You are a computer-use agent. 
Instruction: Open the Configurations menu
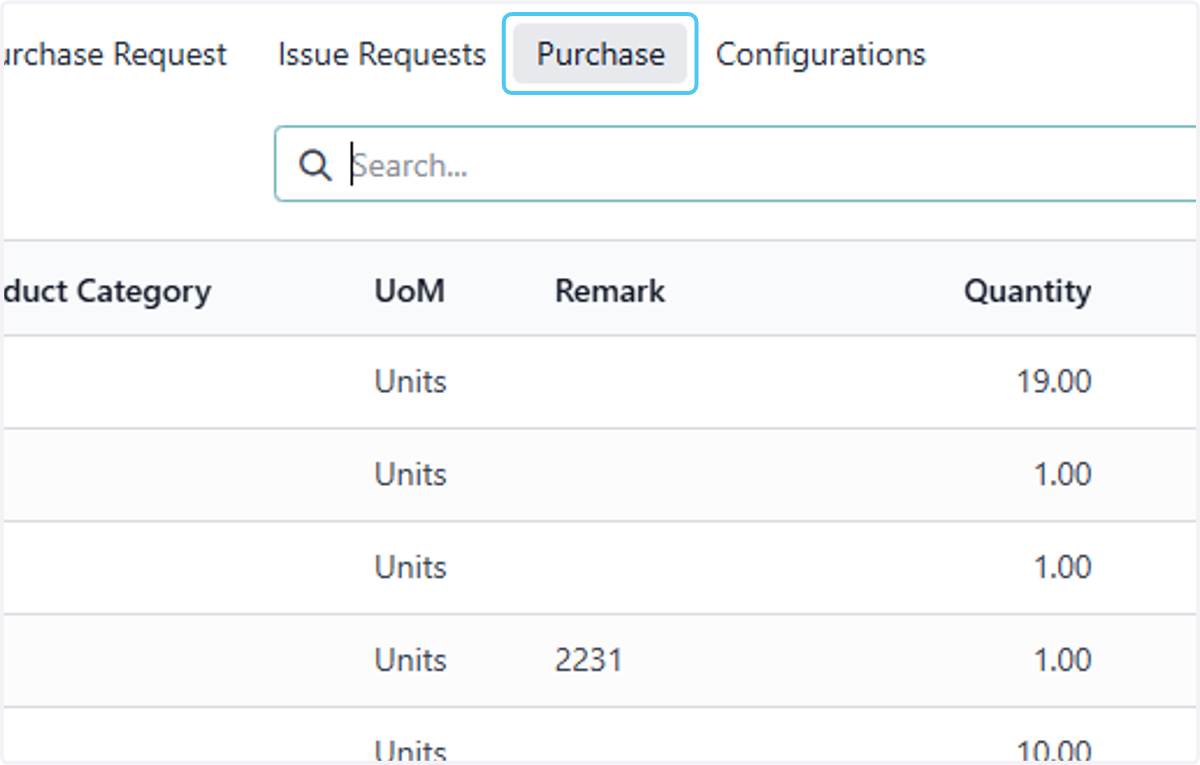point(821,54)
